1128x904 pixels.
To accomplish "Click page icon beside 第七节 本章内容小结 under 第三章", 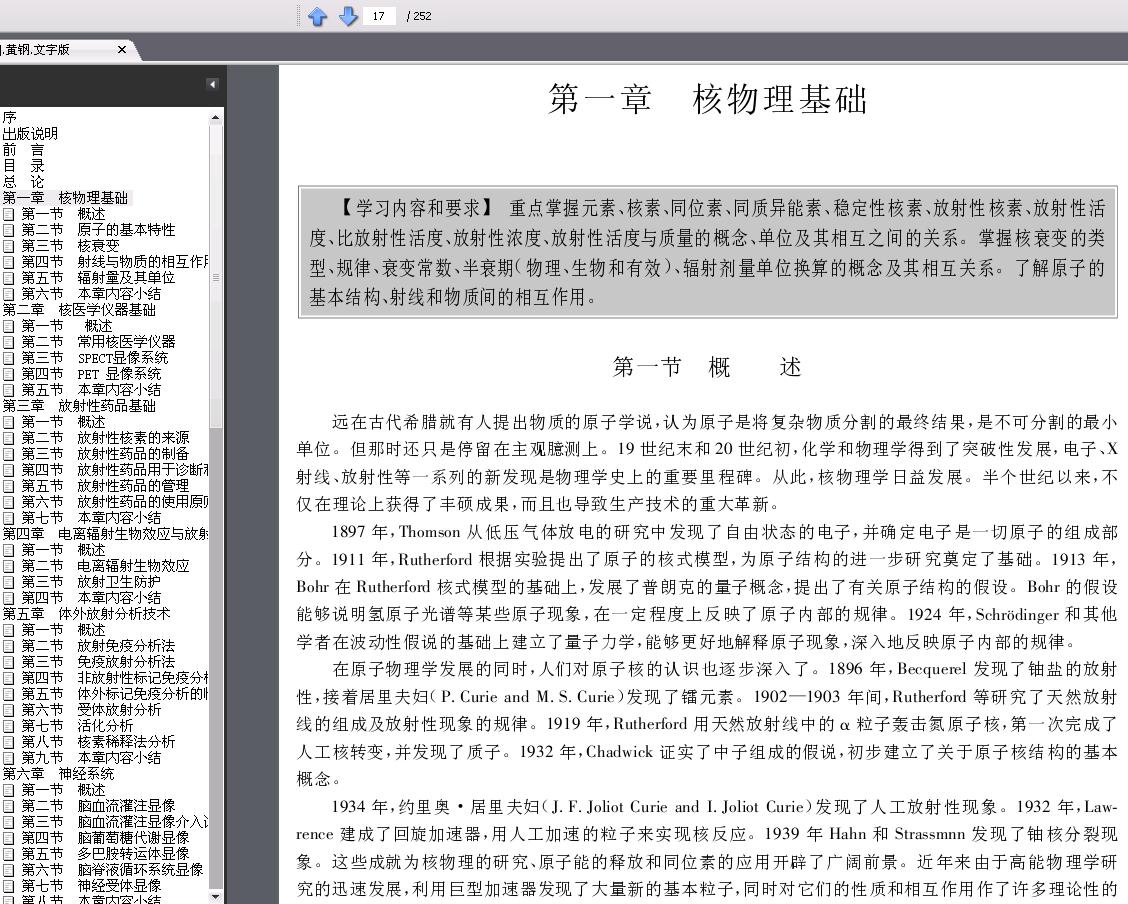I will pos(9,518).
